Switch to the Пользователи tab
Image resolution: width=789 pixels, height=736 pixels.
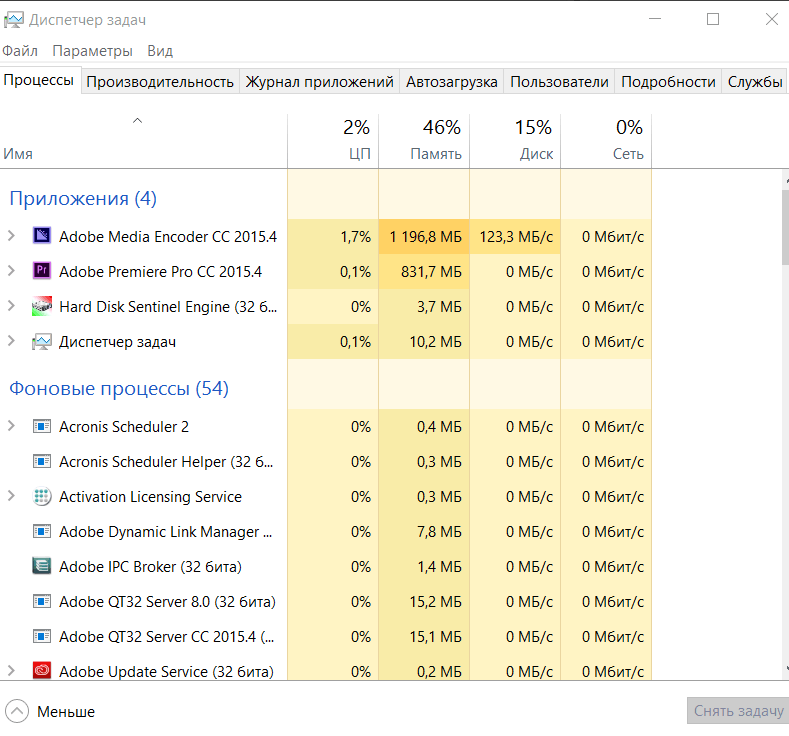coord(559,81)
